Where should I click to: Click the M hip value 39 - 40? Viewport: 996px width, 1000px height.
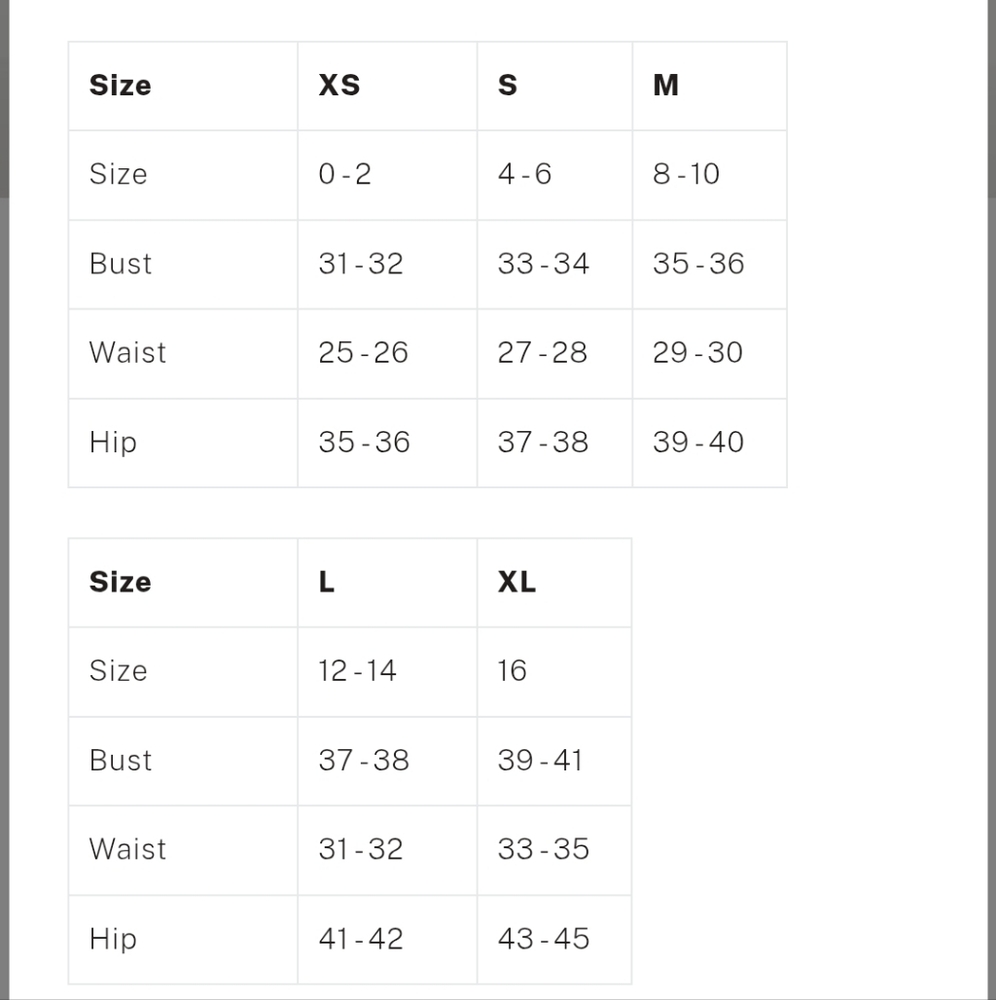[x=698, y=442]
